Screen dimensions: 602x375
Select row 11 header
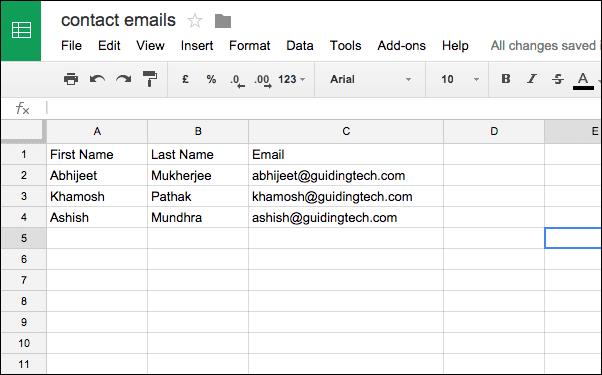click(x=24, y=364)
